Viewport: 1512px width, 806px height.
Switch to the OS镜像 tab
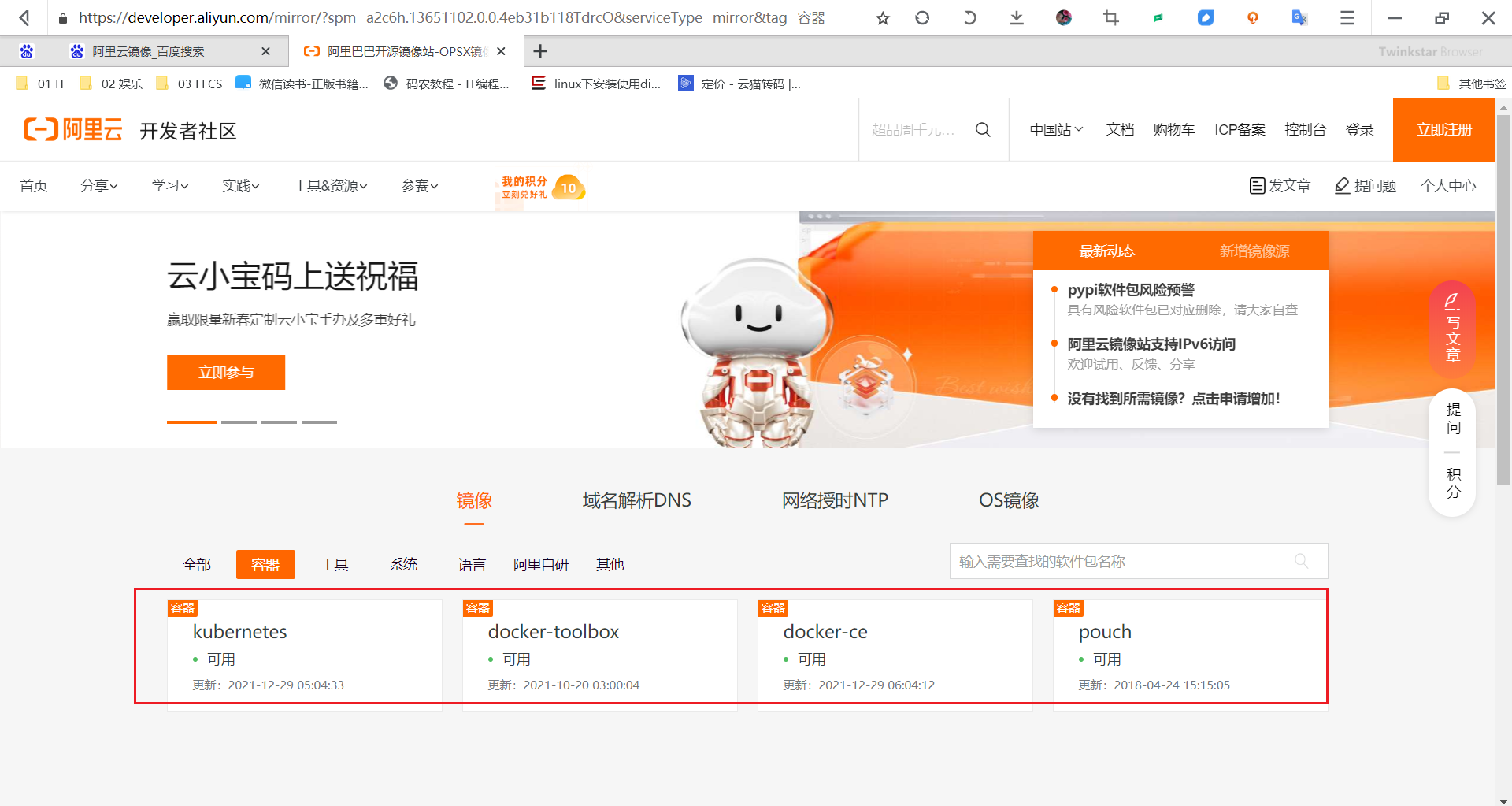point(1009,500)
